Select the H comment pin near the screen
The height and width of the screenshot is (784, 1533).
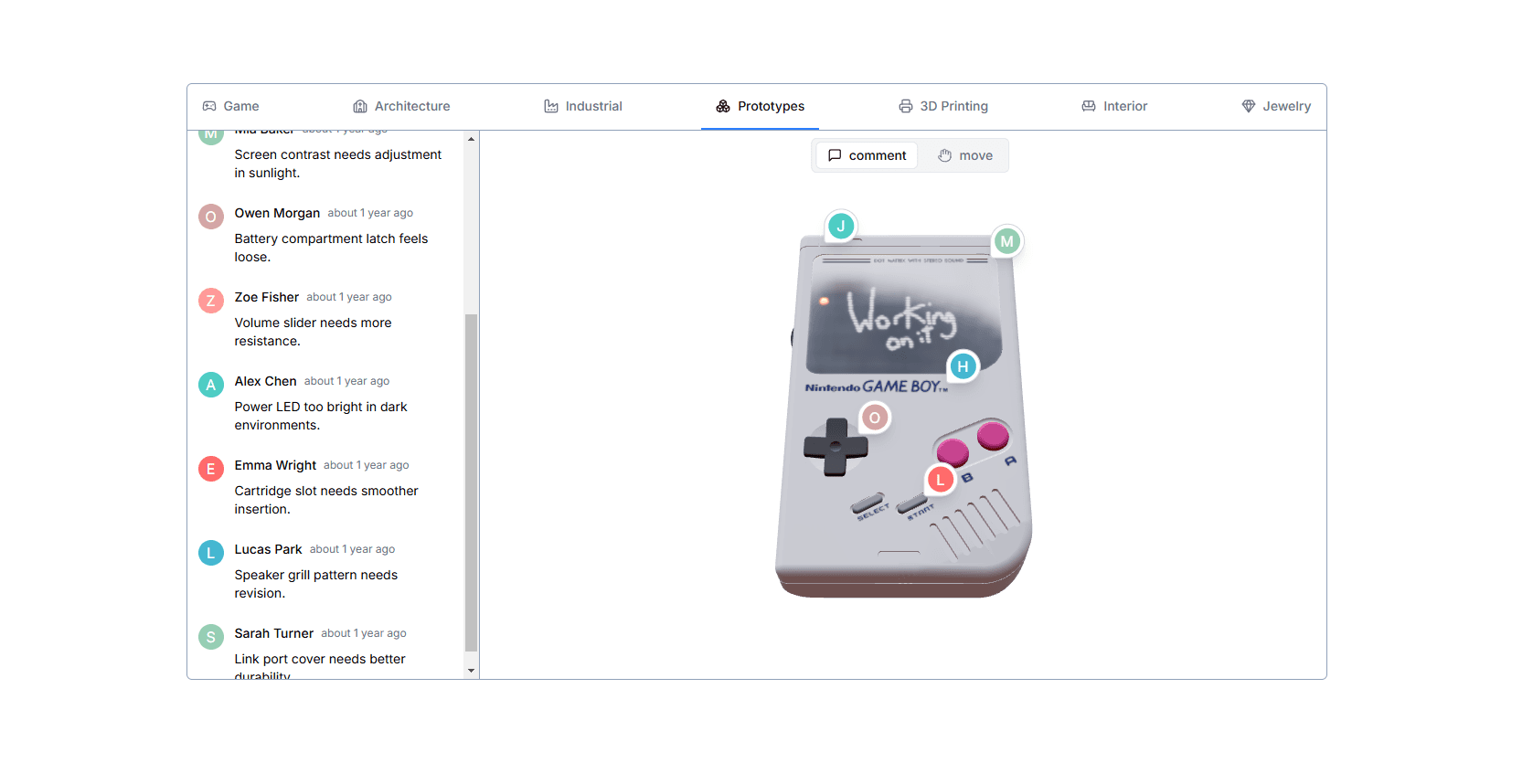pos(963,366)
